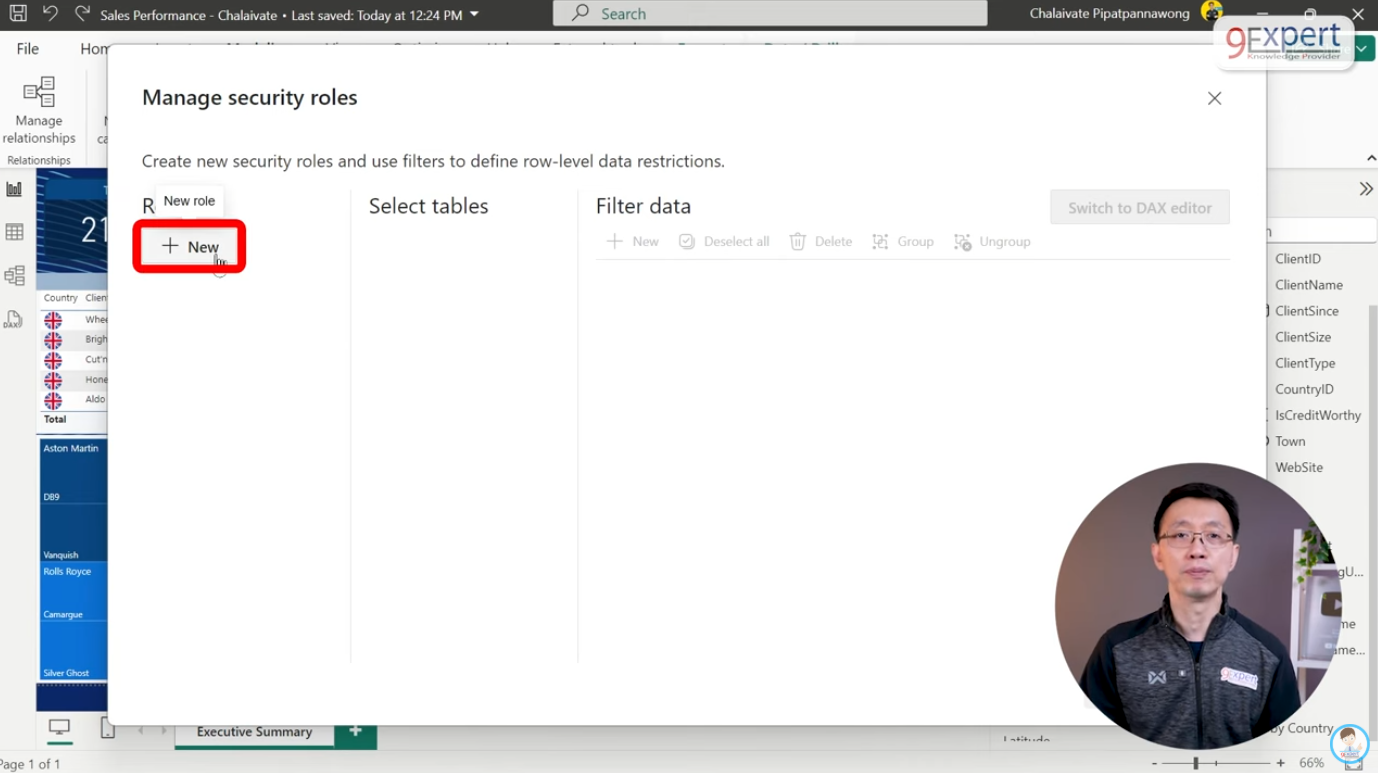This screenshot has height=773, width=1378.
Task: Open DAX query view from left sidebar
Action: (x=14, y=320)
